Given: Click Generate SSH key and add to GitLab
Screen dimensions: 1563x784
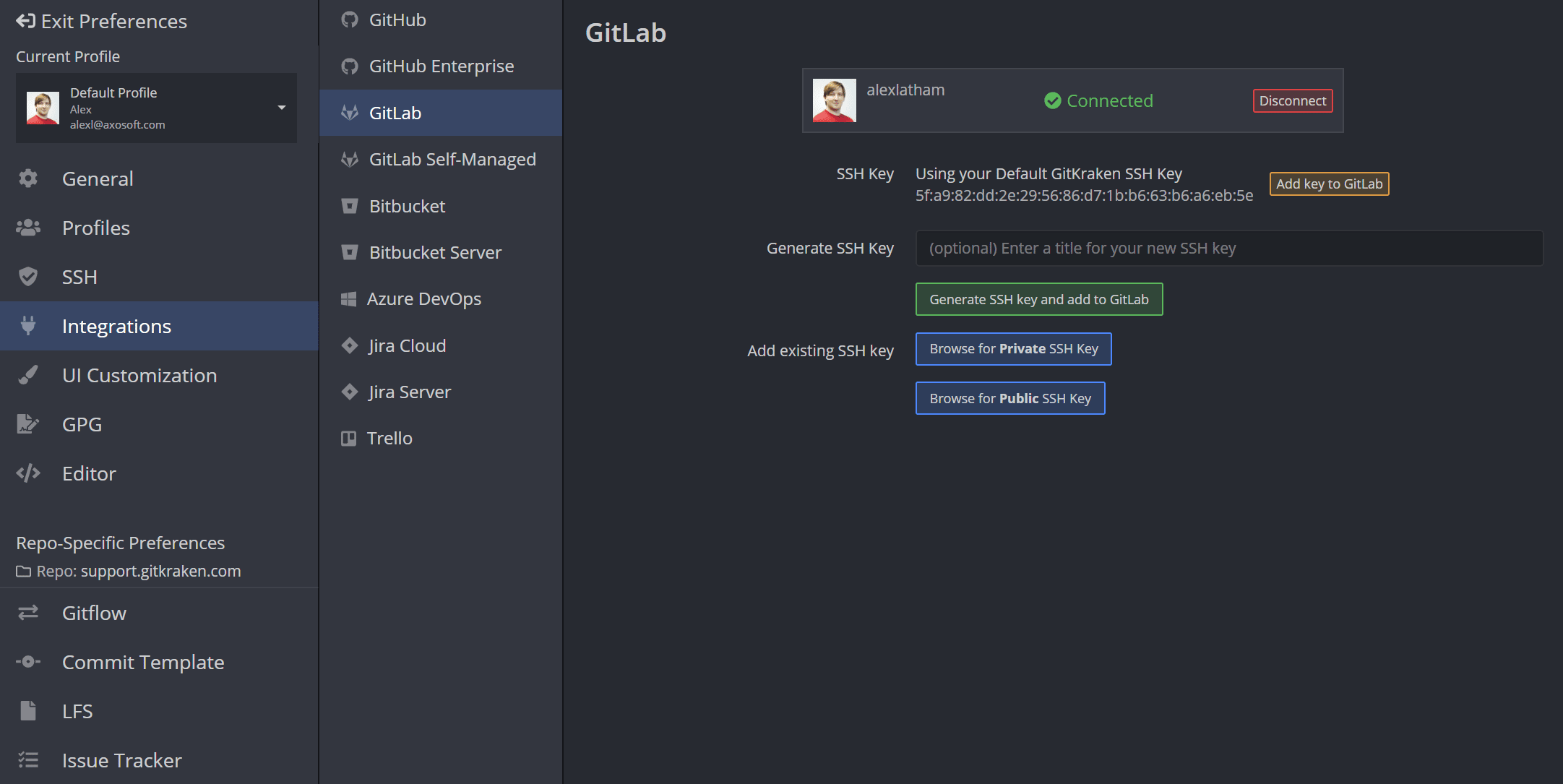Looking at the screenshot, I should pos(1038,298).
